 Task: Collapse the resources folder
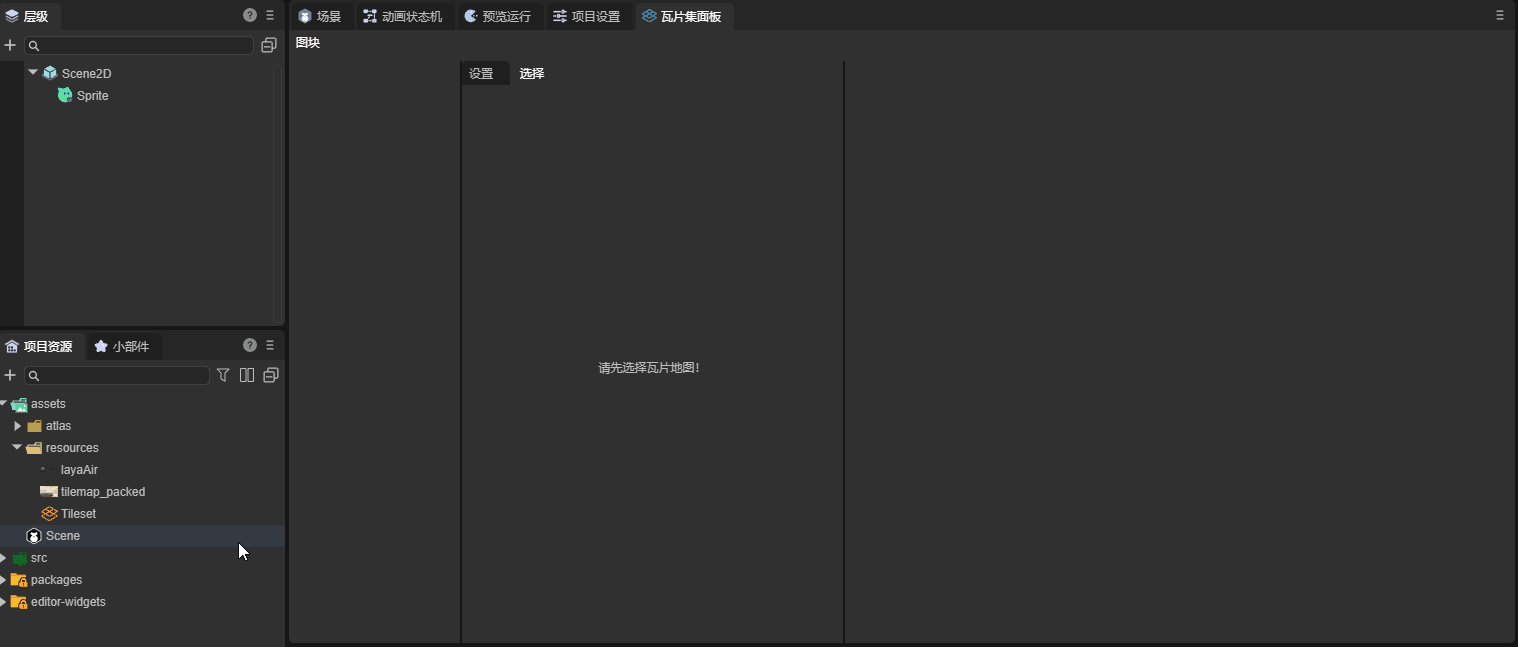click(17, 447)
